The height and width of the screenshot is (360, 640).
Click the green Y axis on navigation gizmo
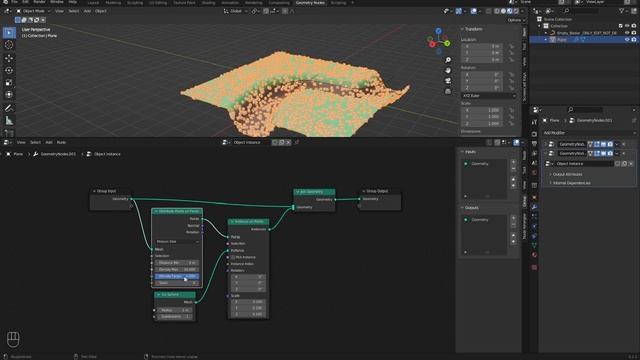tap(447, 43)
